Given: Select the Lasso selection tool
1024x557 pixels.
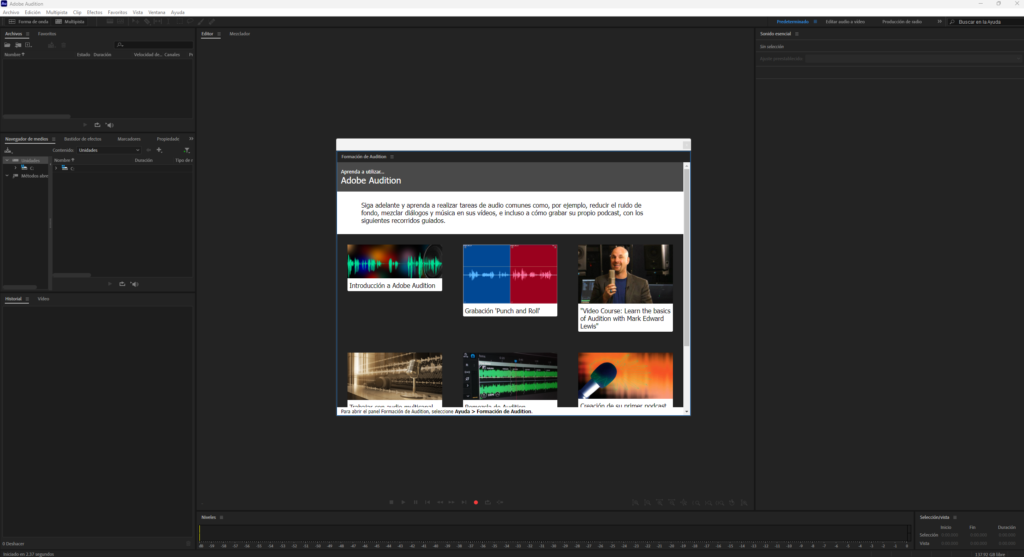Looking at the screenshot, I should pos(190,22).
